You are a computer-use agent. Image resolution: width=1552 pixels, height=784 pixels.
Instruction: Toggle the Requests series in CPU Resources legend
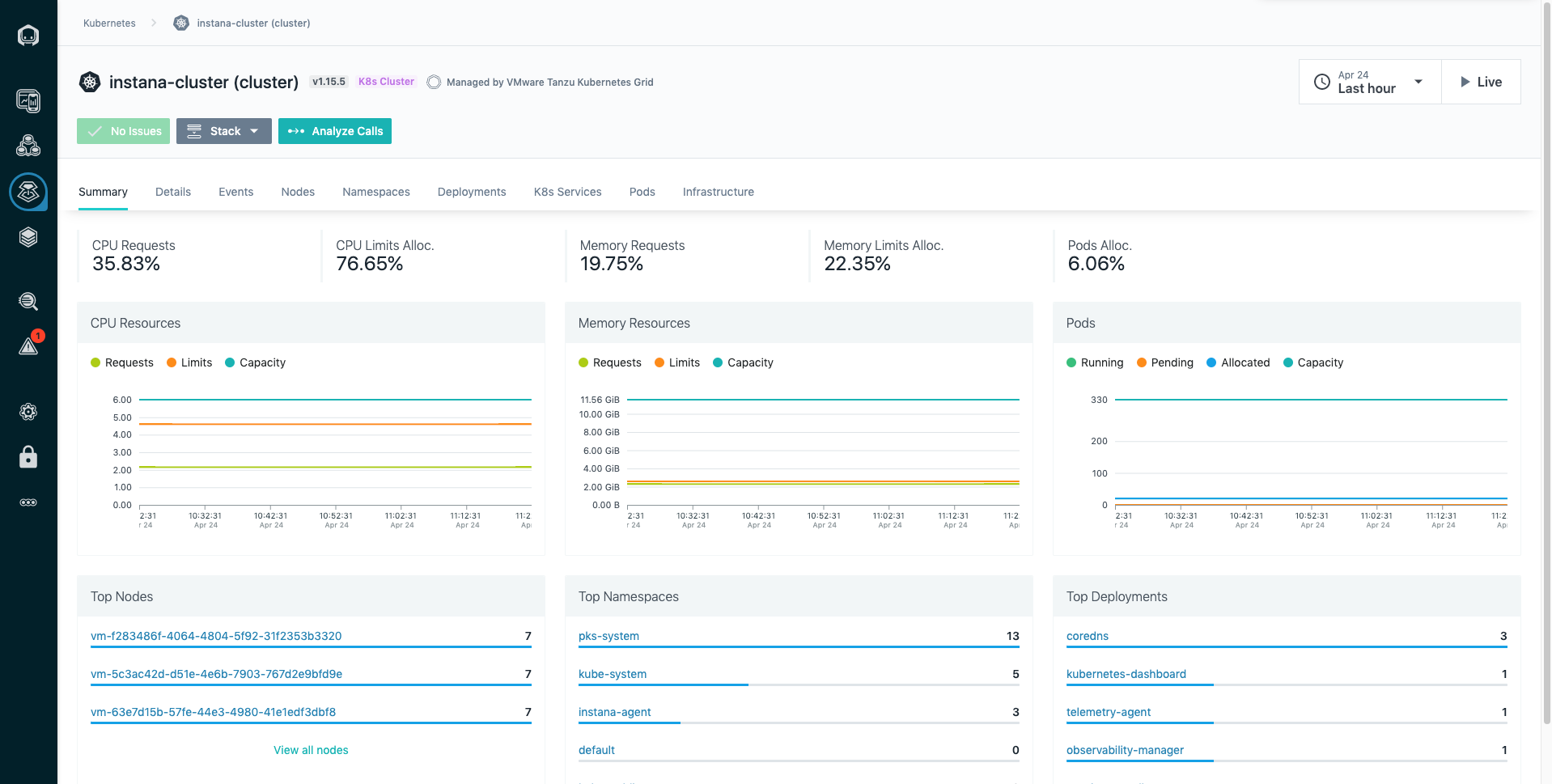pos(122,362)
